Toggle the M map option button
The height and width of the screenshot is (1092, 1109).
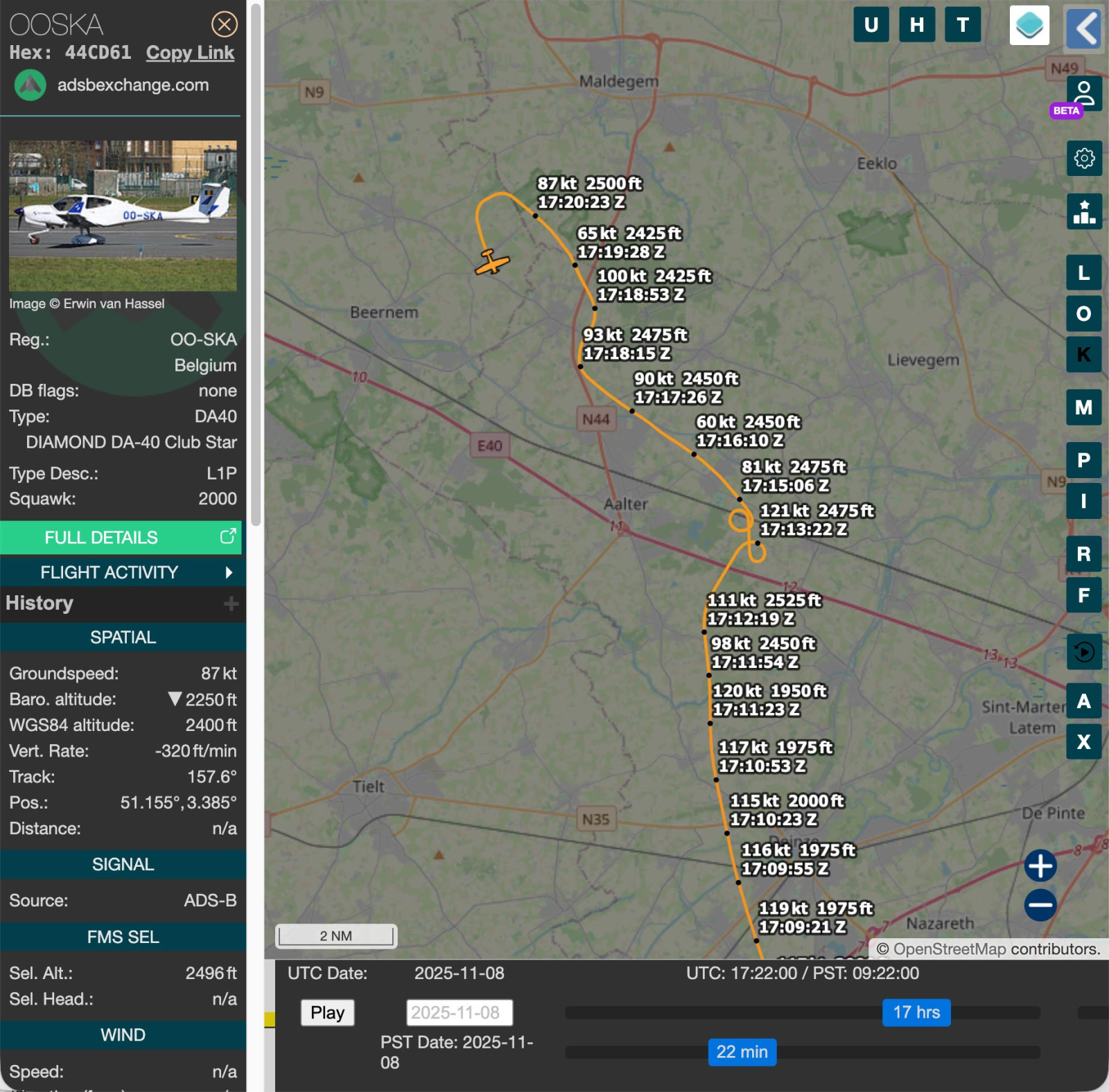click(x=1084, y=407)
